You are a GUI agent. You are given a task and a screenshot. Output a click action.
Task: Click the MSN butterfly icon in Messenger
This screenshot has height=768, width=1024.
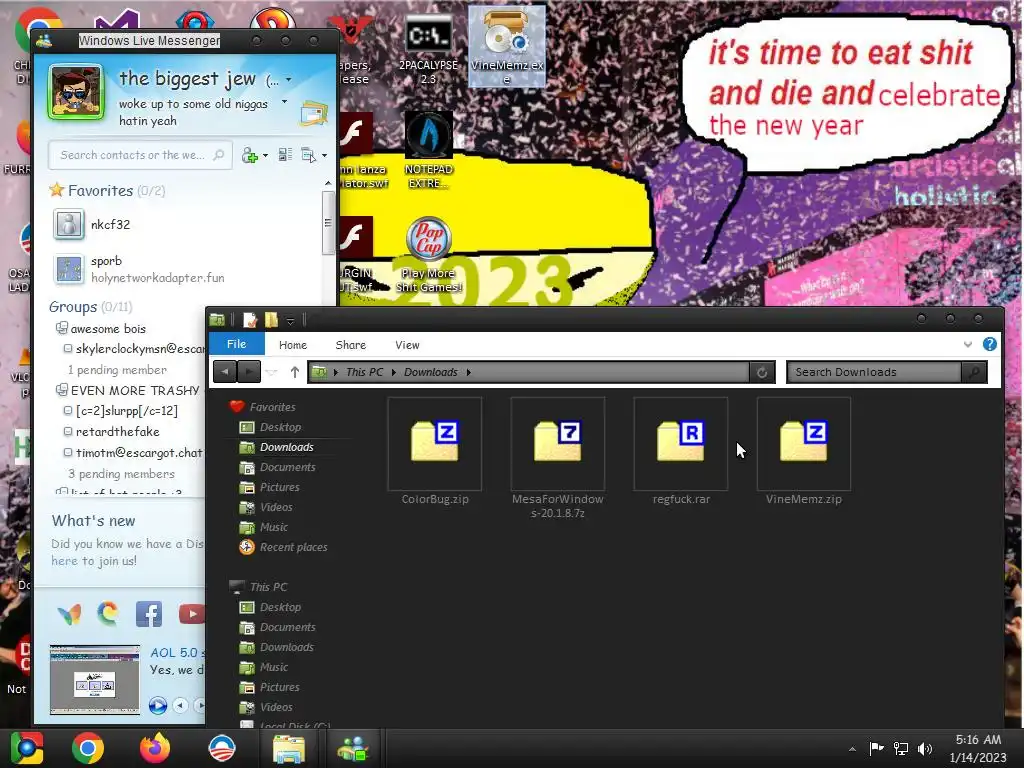point(69,615)
